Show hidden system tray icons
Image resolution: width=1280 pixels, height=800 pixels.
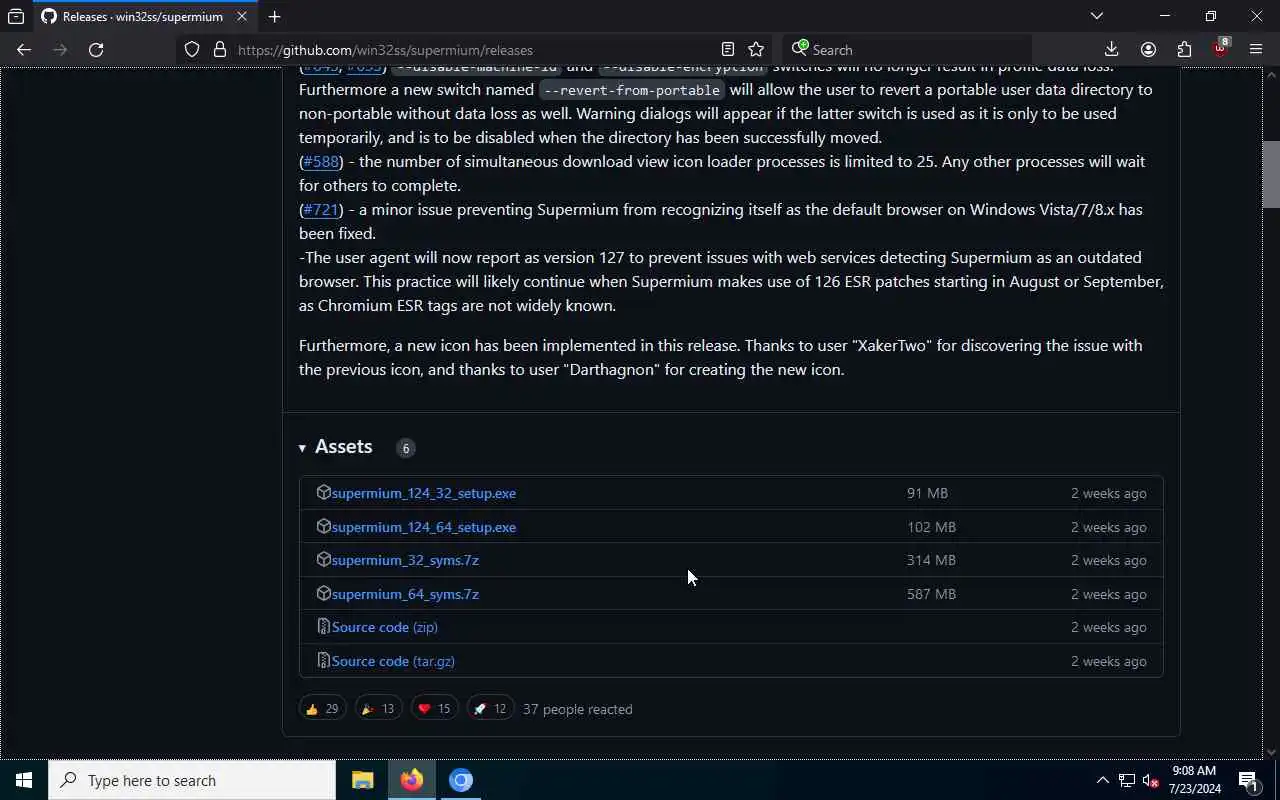(1103, 780)
